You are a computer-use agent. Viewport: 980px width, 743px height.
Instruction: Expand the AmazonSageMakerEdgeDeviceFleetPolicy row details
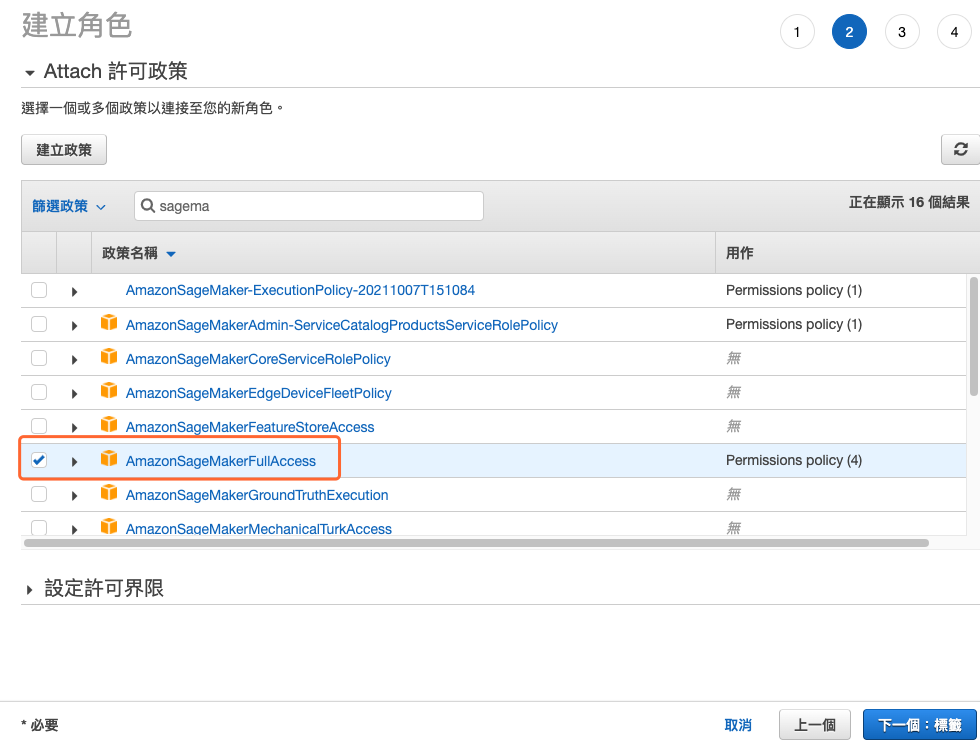click(x=74, y=394)
